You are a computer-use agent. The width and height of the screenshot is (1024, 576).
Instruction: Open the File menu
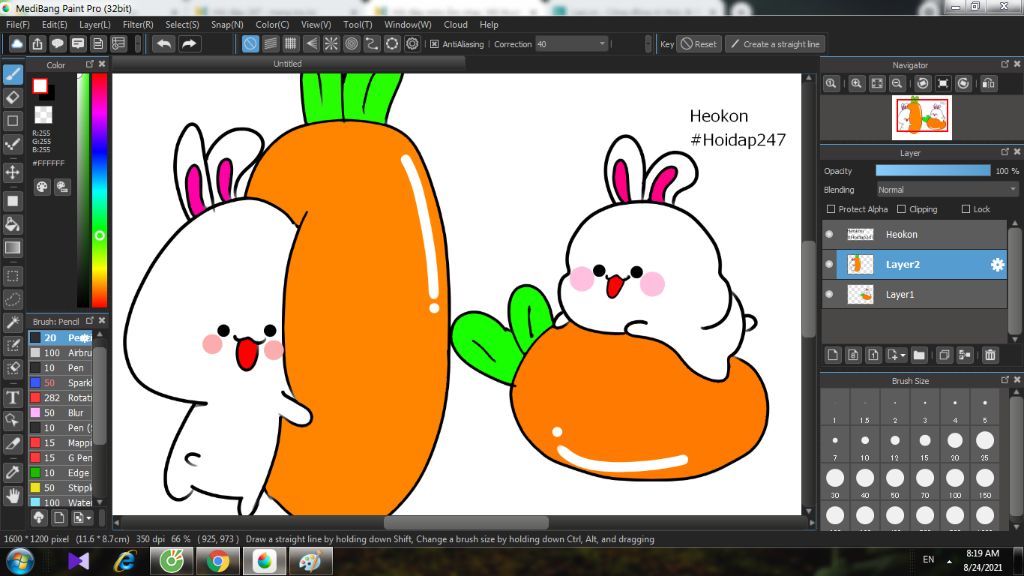tap(18, 24)
